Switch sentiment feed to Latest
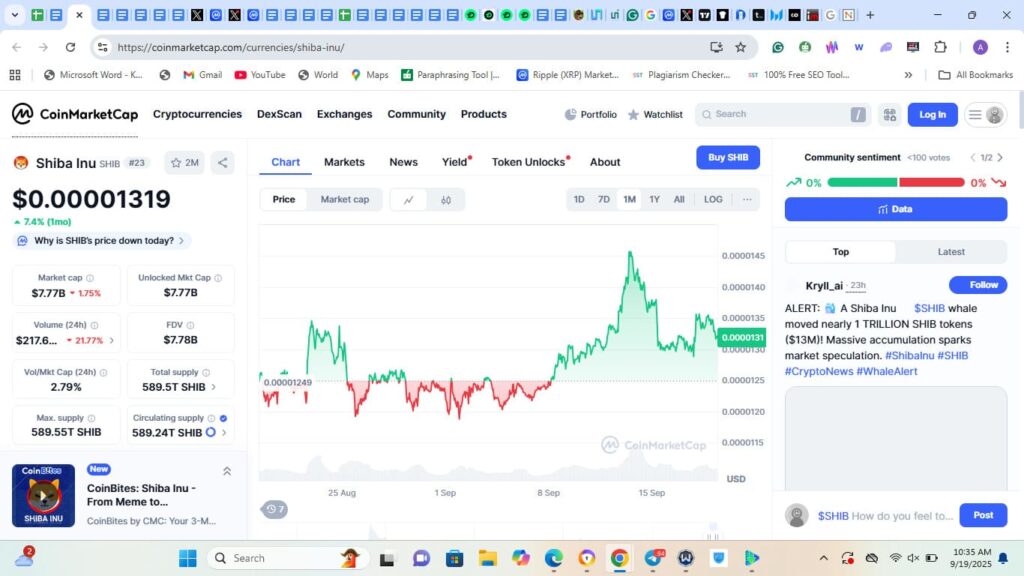Screen dimensions: 1024x576 pos(951,252)
